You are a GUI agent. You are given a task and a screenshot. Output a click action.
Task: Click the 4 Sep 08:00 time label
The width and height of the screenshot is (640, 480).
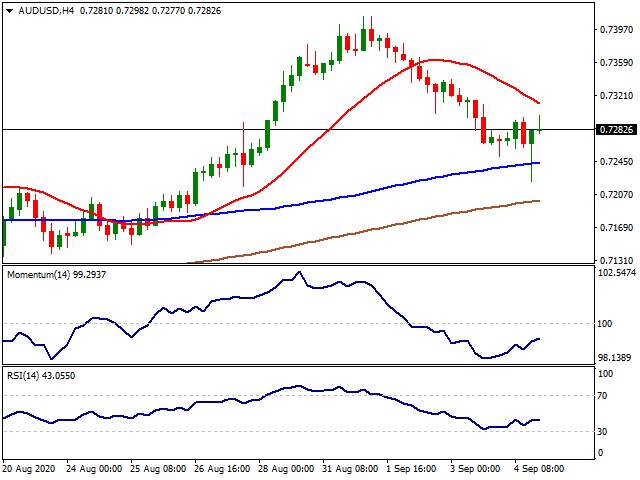[539, 469]
